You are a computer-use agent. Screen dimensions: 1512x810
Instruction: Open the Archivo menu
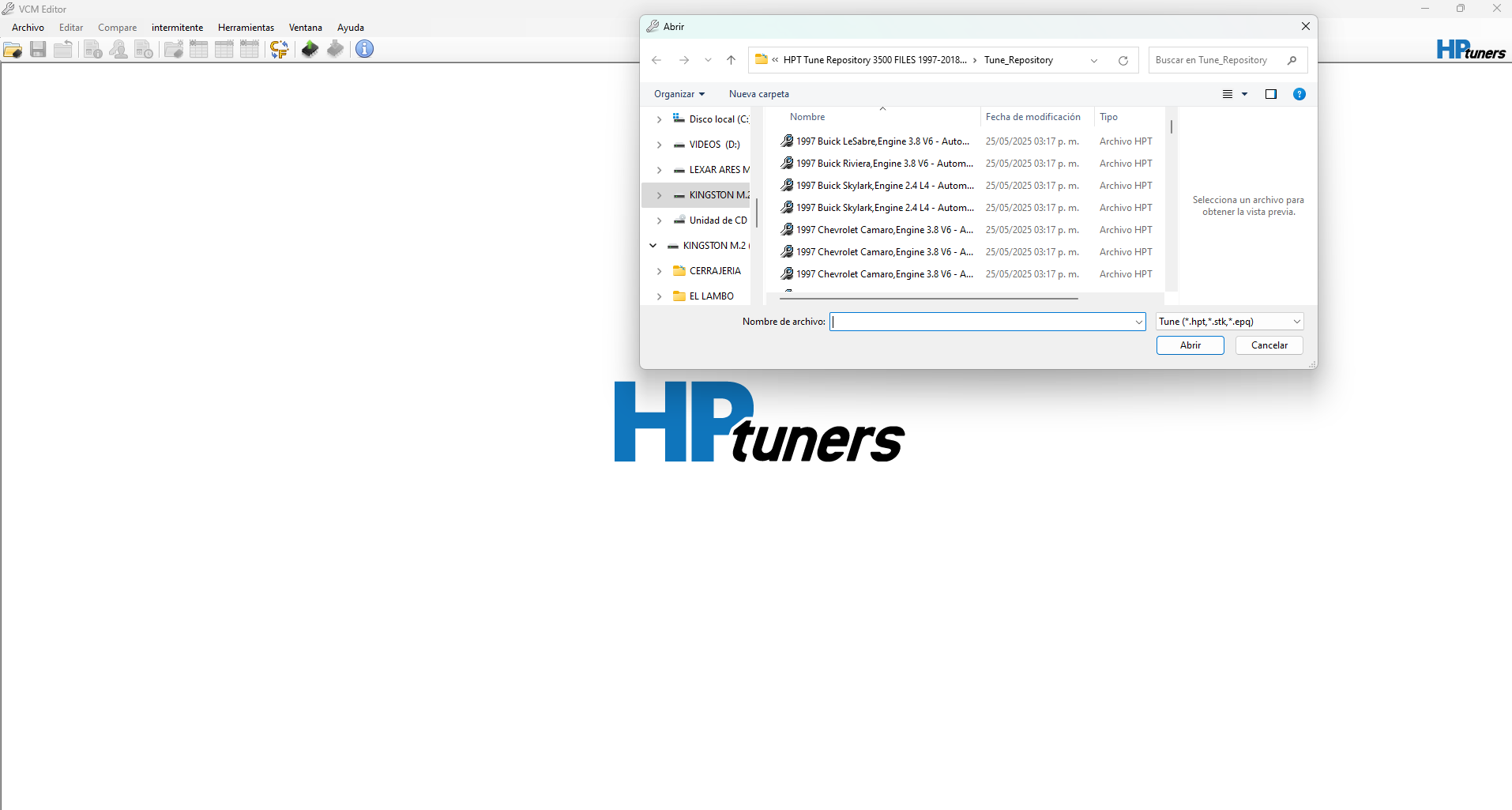click(28, 28)
